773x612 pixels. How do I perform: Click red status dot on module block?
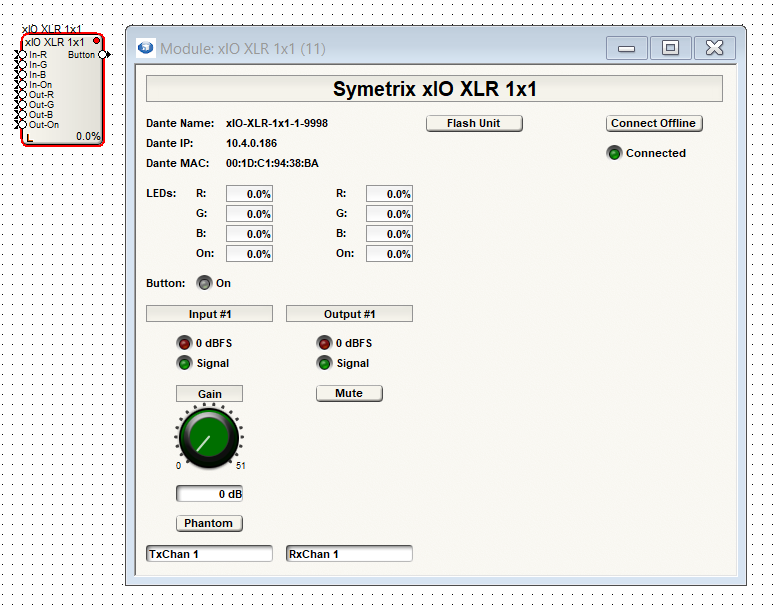pos(97,41)
